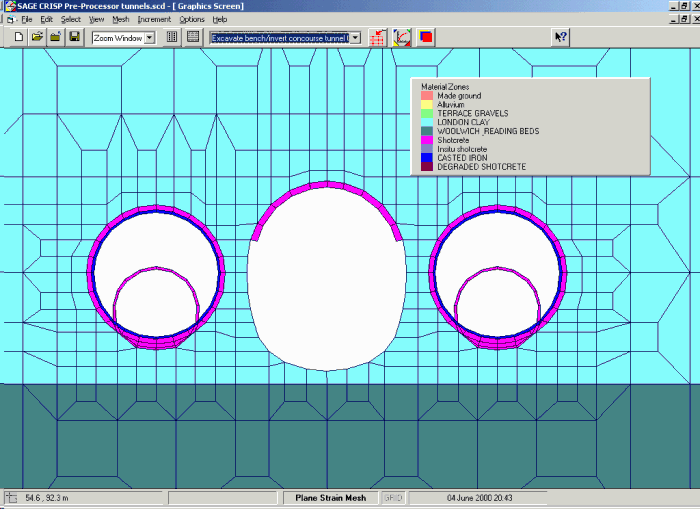Open the Zoom Window dropdown arrow
700x509 pixels.
[150, 38]
